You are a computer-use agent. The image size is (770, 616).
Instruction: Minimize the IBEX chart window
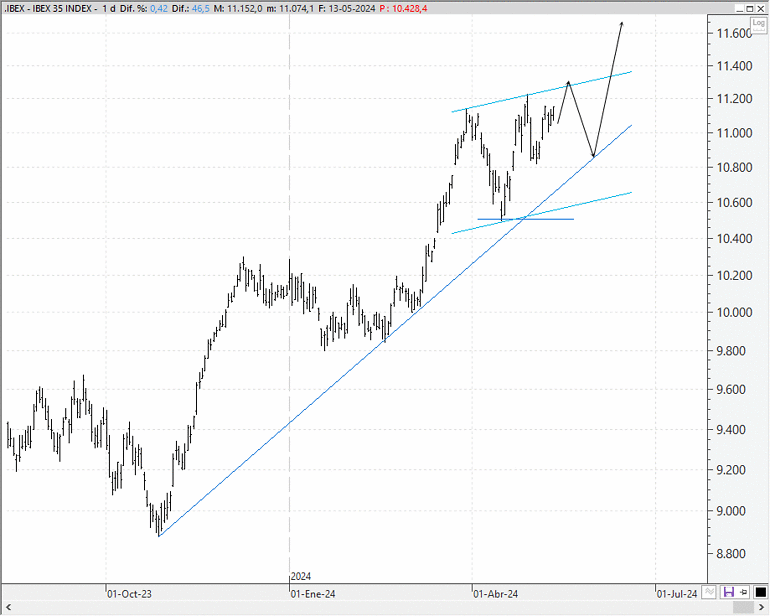(741, 8)
